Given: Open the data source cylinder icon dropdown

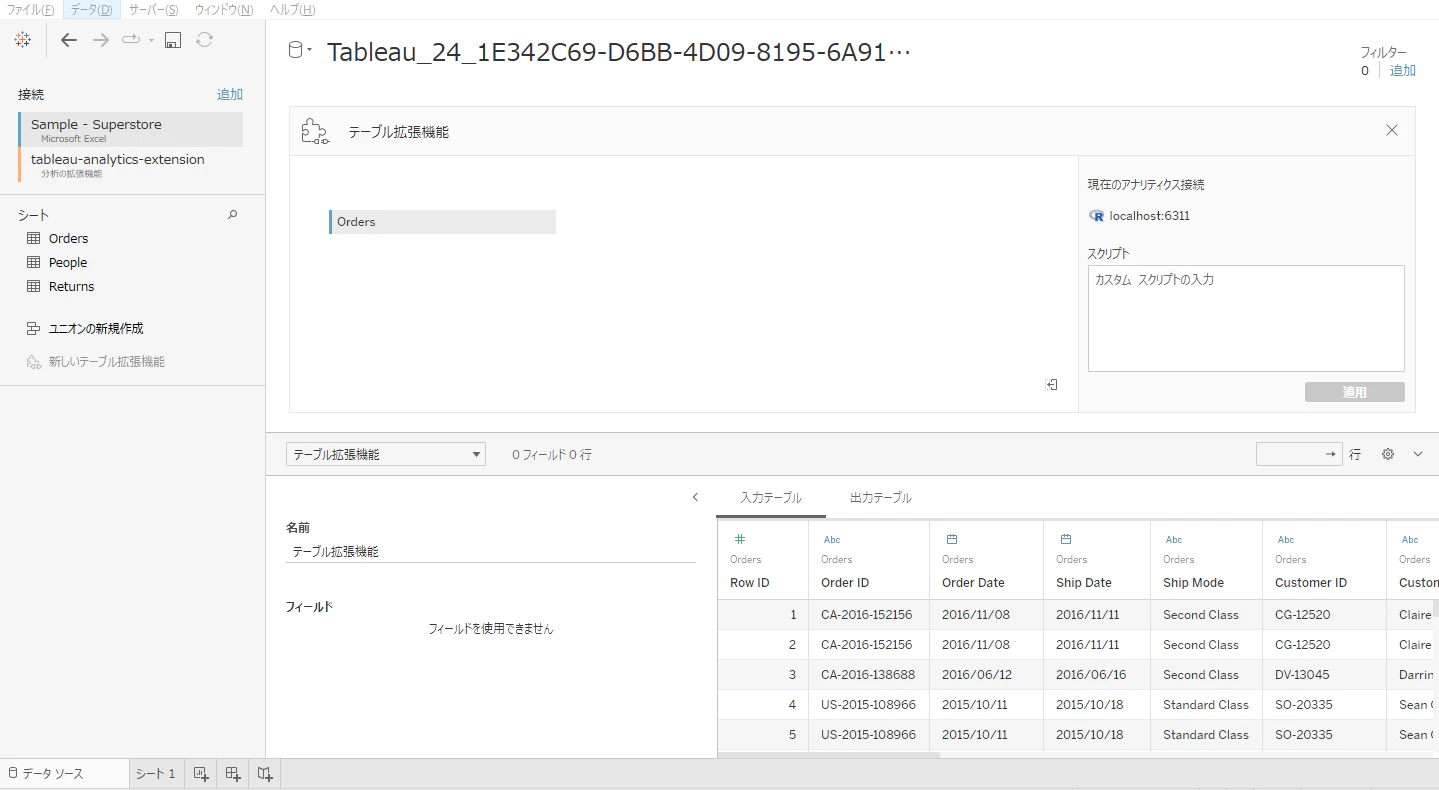Looking at the screenshot, I should [300, 50].
